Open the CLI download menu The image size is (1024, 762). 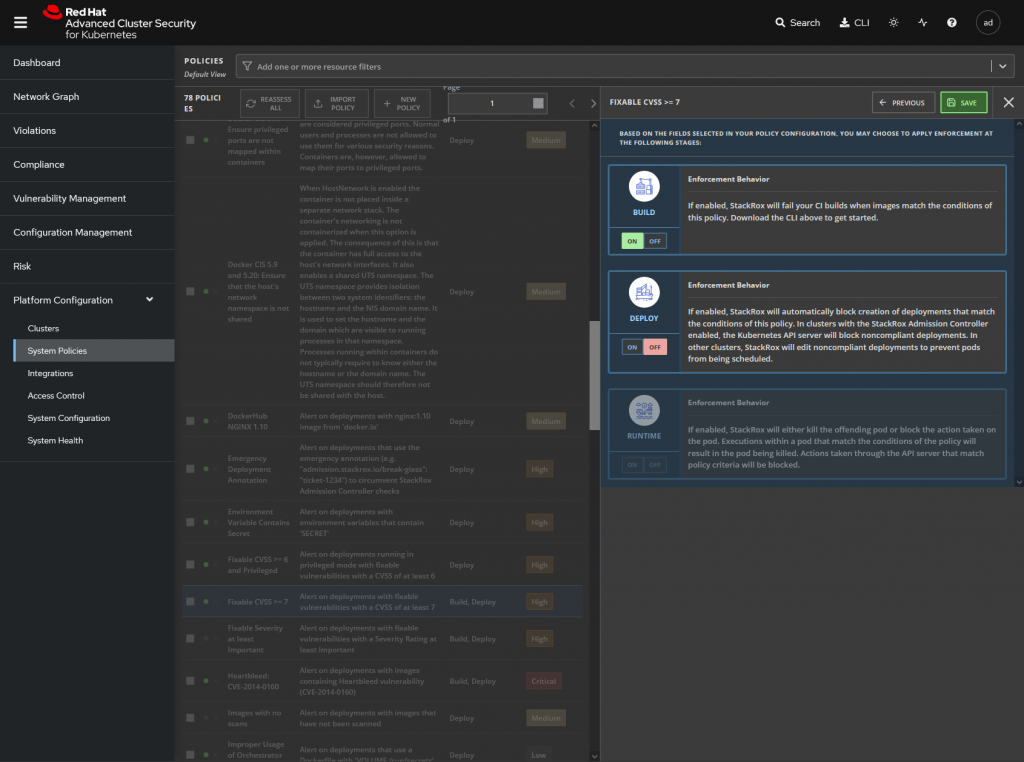coord(854,23)
